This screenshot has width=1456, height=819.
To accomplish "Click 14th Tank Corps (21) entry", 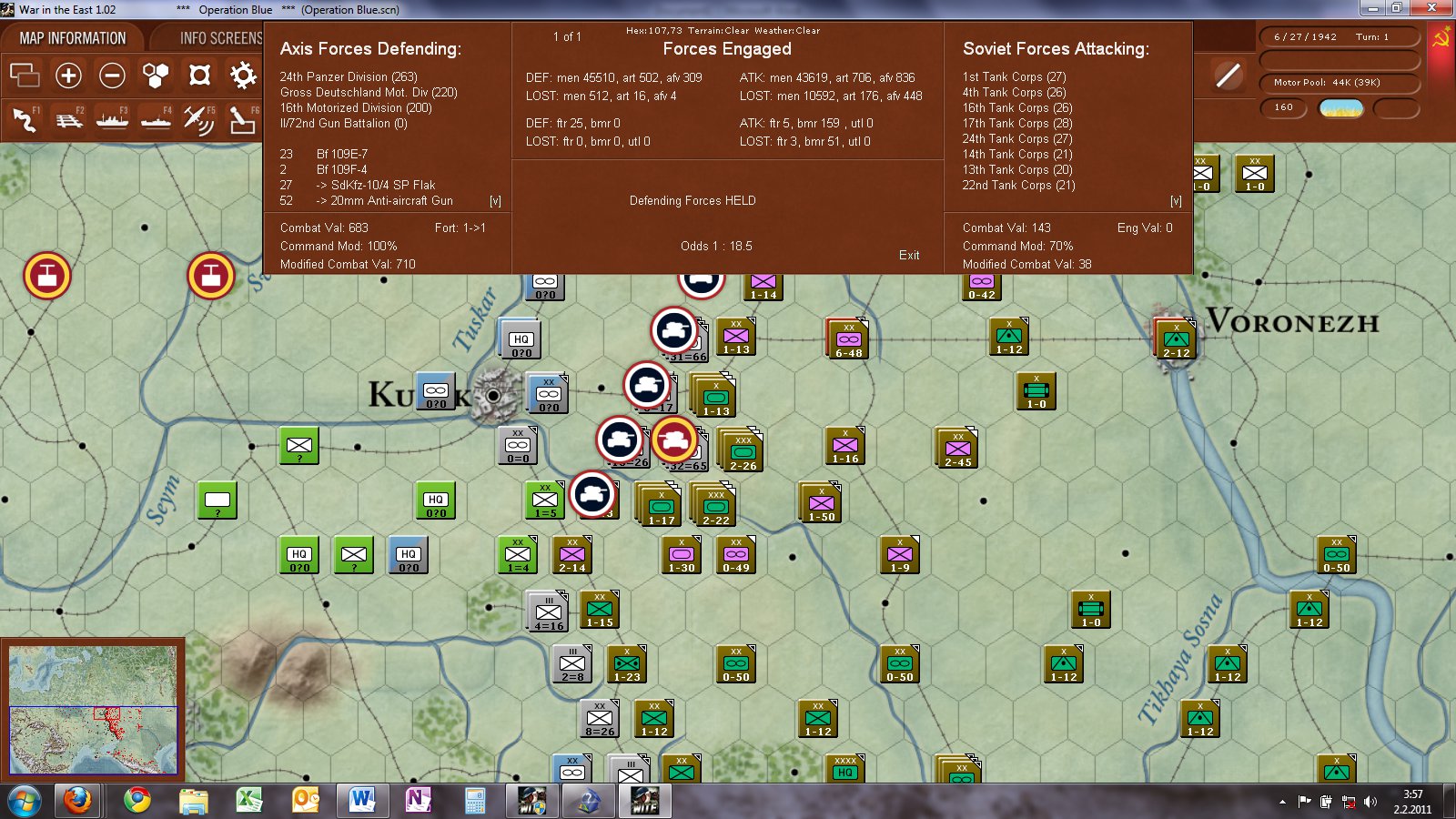I will click(1017, 154).
